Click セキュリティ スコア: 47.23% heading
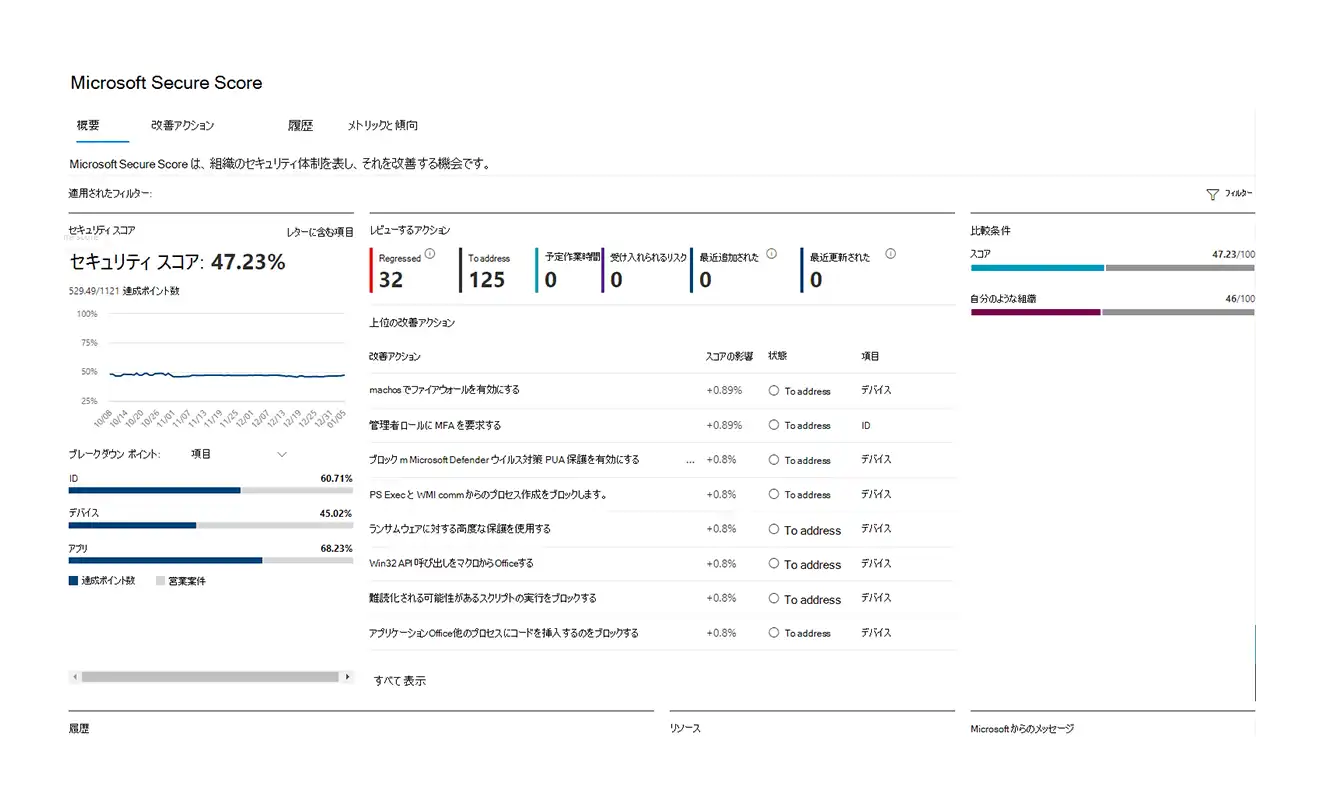This screenshot has width=1320, height=801. pos(177,263)
